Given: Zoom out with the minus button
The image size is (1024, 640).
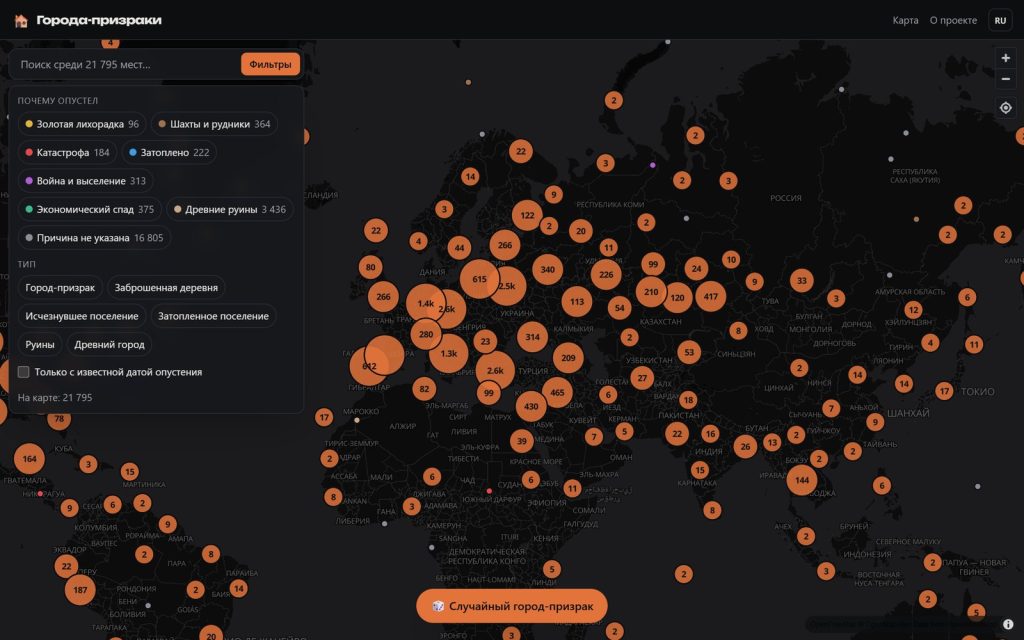Looking at the screenshot, I should click(1006, 79).
